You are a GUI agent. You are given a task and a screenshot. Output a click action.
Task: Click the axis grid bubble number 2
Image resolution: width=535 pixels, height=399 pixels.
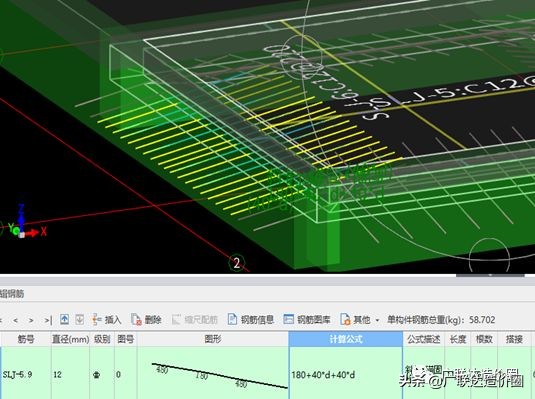click(x=237, y=263)
